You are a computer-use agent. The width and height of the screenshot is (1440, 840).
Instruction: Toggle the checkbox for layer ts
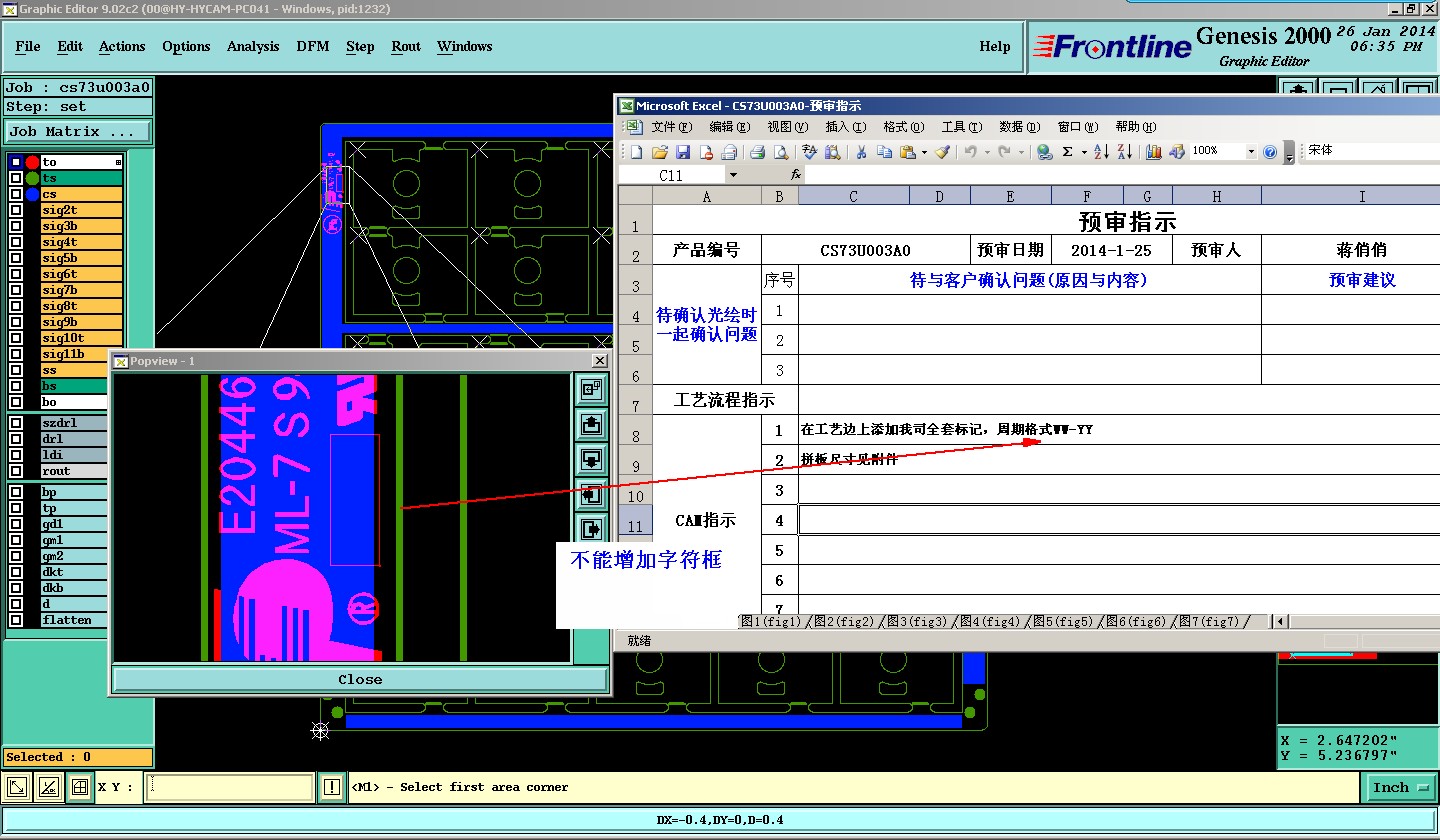[16, 178]
